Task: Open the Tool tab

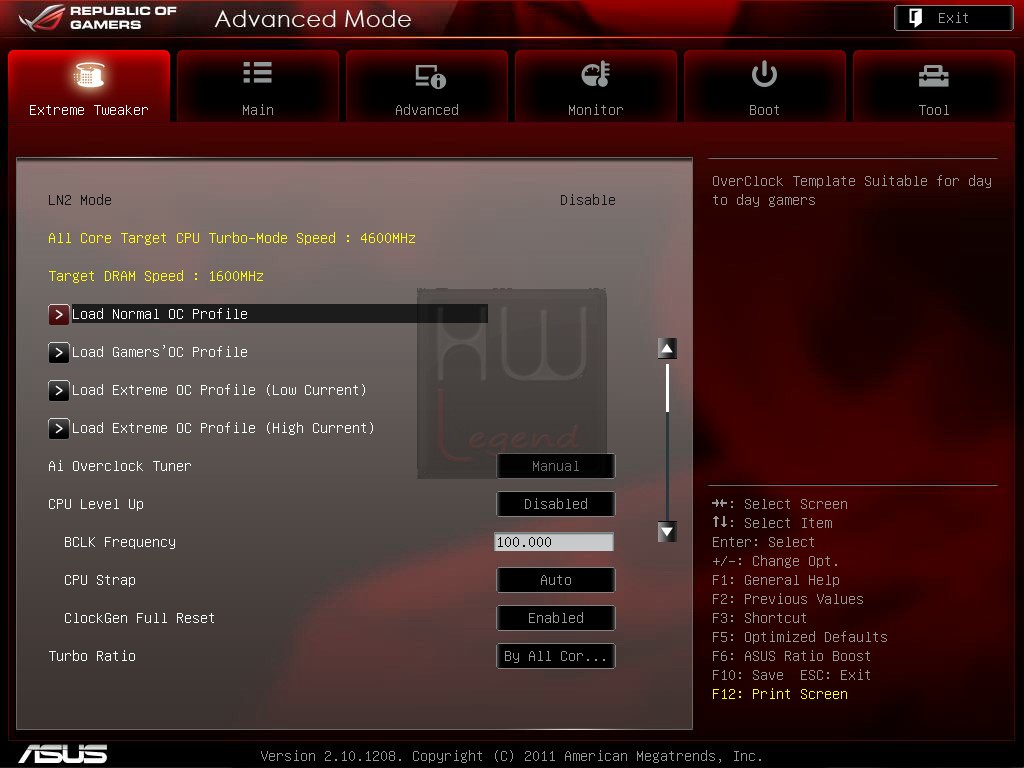Action: 934,86
